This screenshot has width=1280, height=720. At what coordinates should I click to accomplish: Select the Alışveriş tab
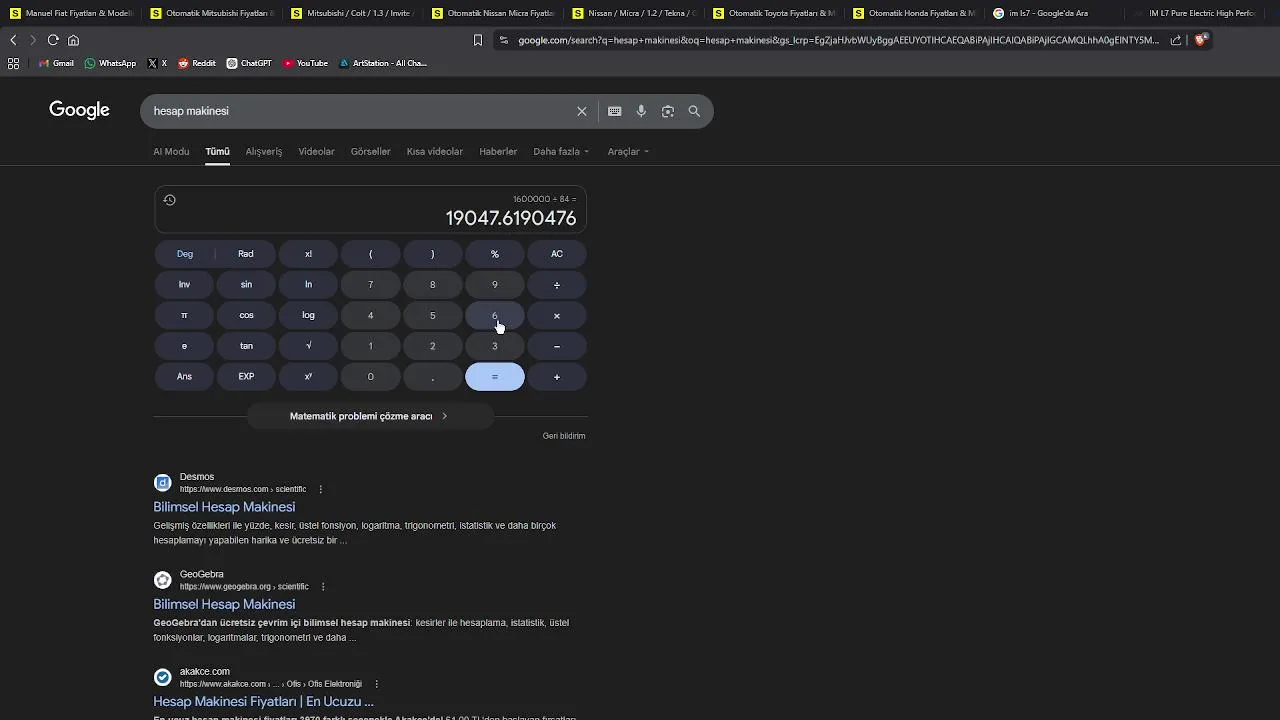[x=264, y=152]
